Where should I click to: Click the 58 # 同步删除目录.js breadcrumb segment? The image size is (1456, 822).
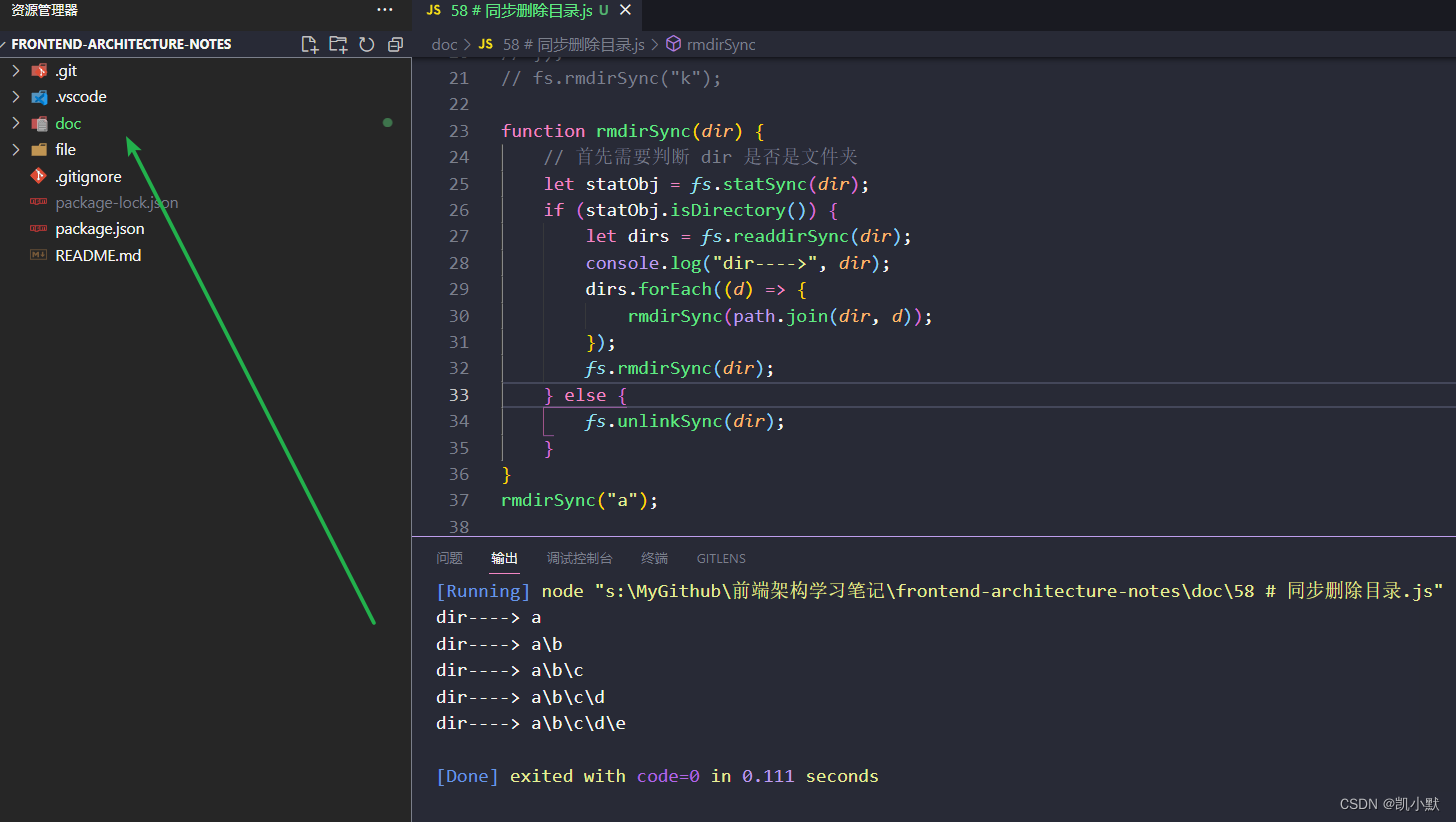click(573, 44)
